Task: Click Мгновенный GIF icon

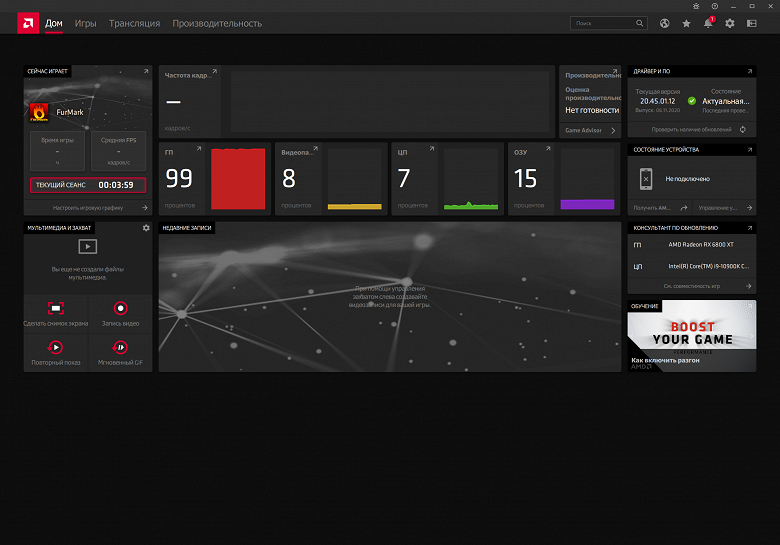Action: pos(120,347)
